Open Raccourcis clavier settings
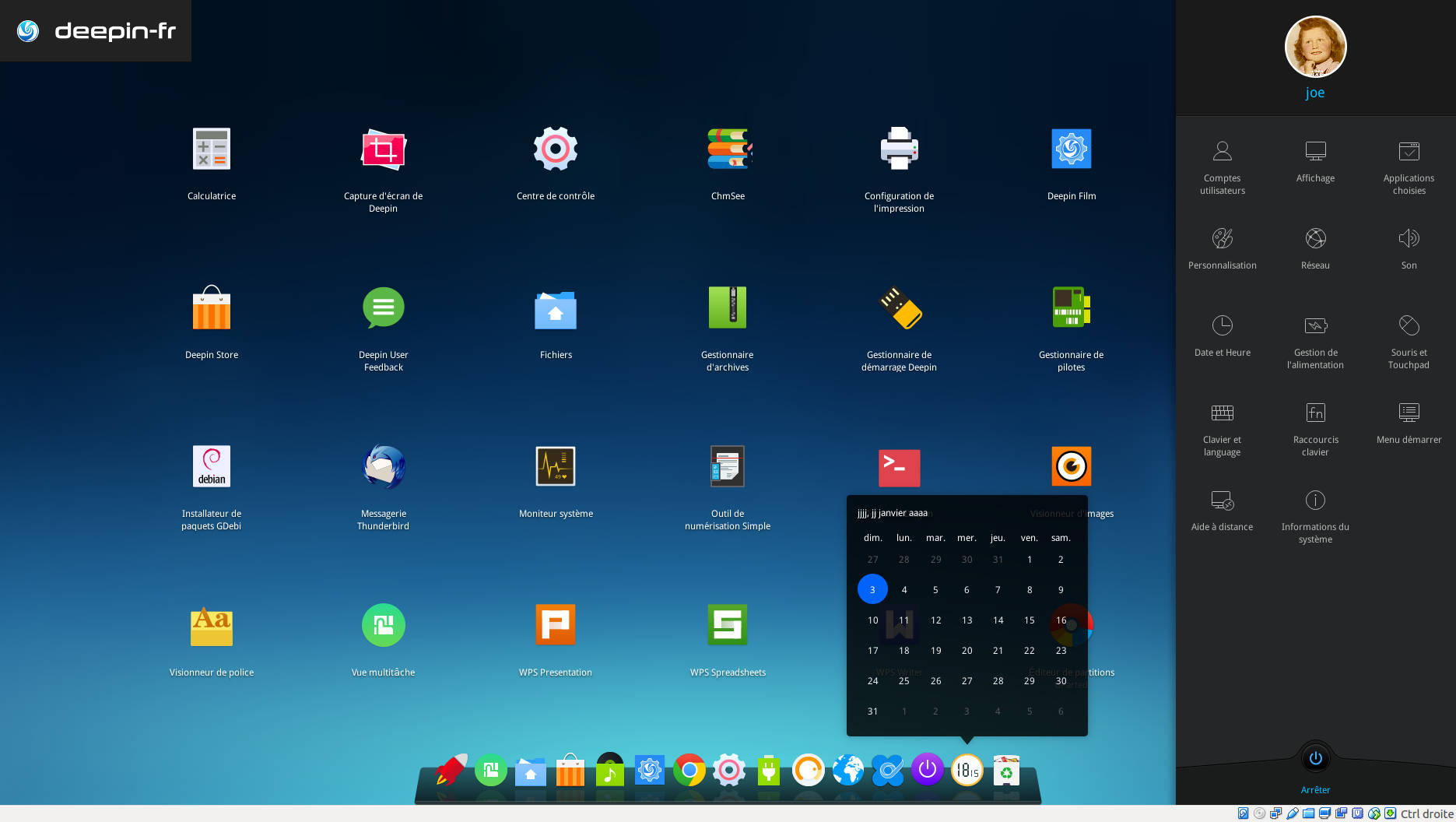The image size is (1456, 822). 1316,429
